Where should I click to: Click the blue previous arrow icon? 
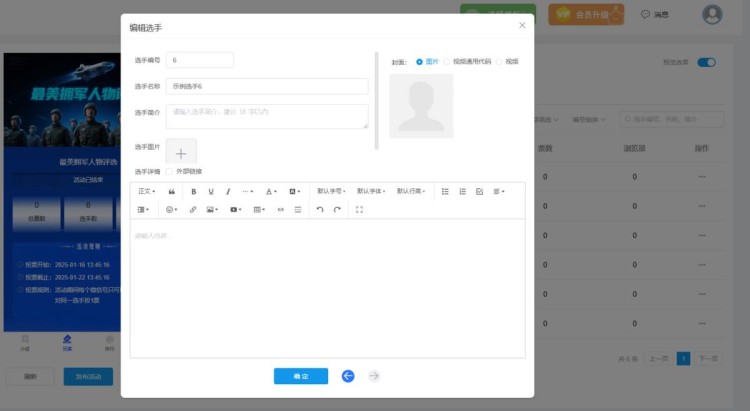[348, 376]
